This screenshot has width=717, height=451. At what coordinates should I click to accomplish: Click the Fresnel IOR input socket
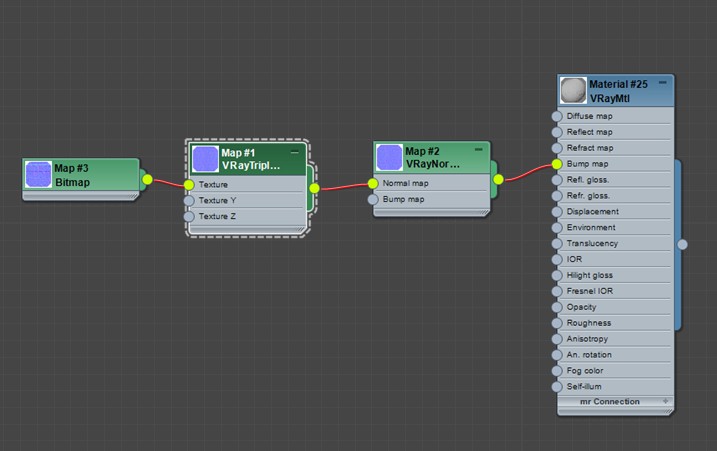coord(556,291)
